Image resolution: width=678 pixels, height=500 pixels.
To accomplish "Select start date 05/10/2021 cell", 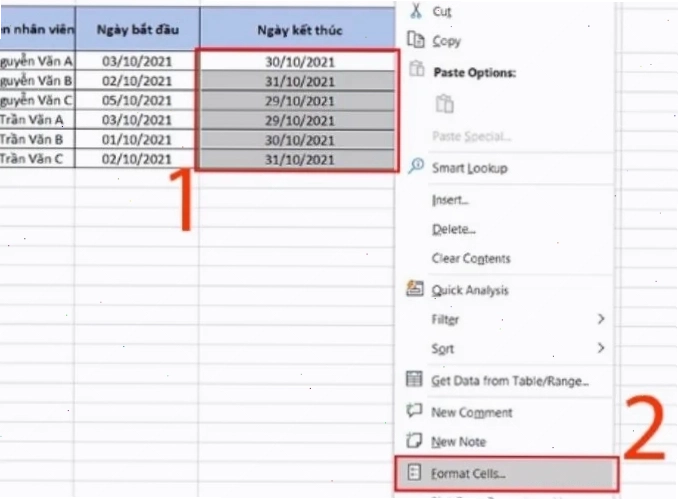I will (137, 100).
